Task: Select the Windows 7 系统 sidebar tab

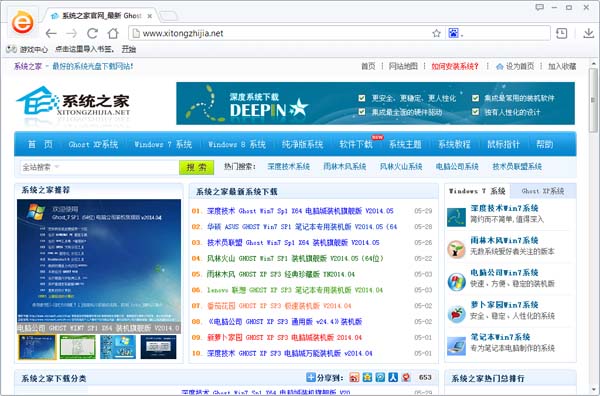Action: click(x=477, y=191)
